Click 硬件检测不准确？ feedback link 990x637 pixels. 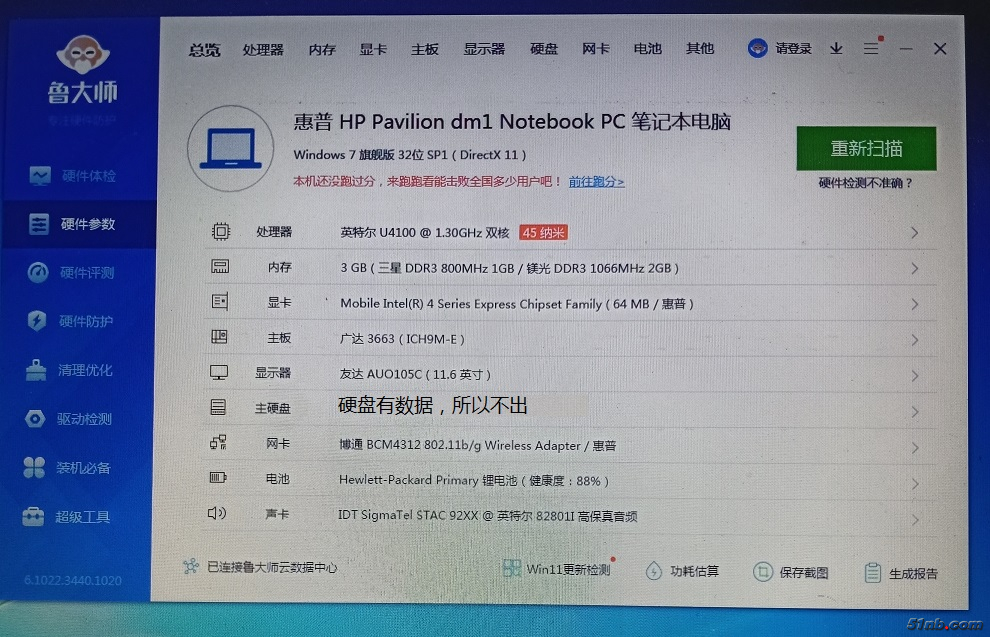(x=866, y=183)
